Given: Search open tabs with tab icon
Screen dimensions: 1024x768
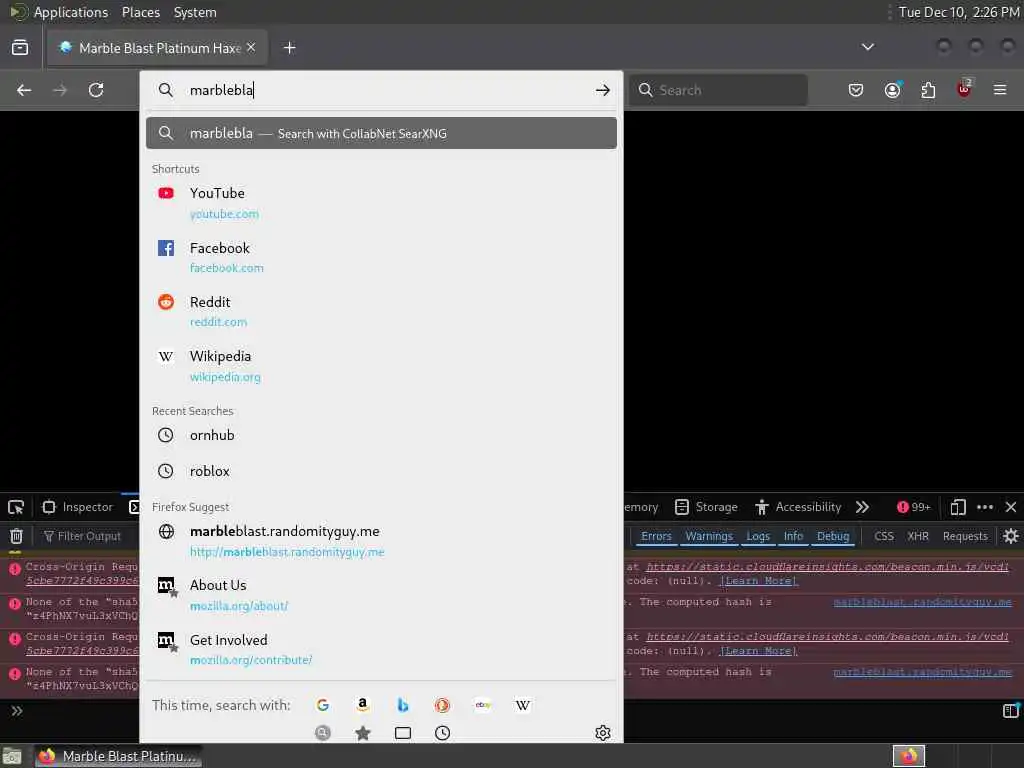Looking at the screenshot, I should point(403,733).
